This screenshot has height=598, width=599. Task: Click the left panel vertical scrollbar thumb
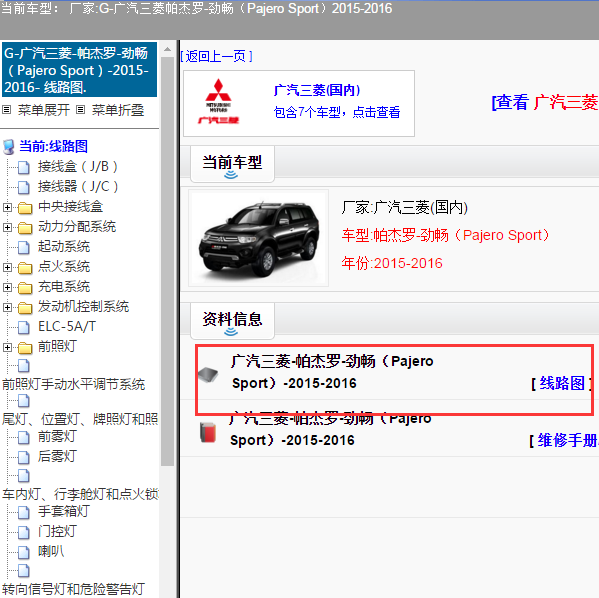pos(167,261)
